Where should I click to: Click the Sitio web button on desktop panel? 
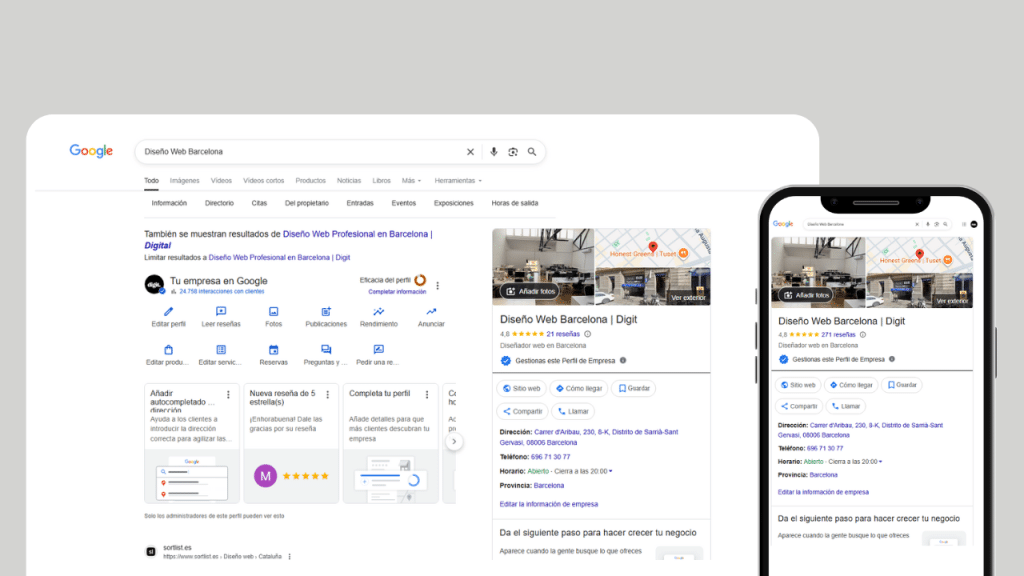tap(521, 388)
